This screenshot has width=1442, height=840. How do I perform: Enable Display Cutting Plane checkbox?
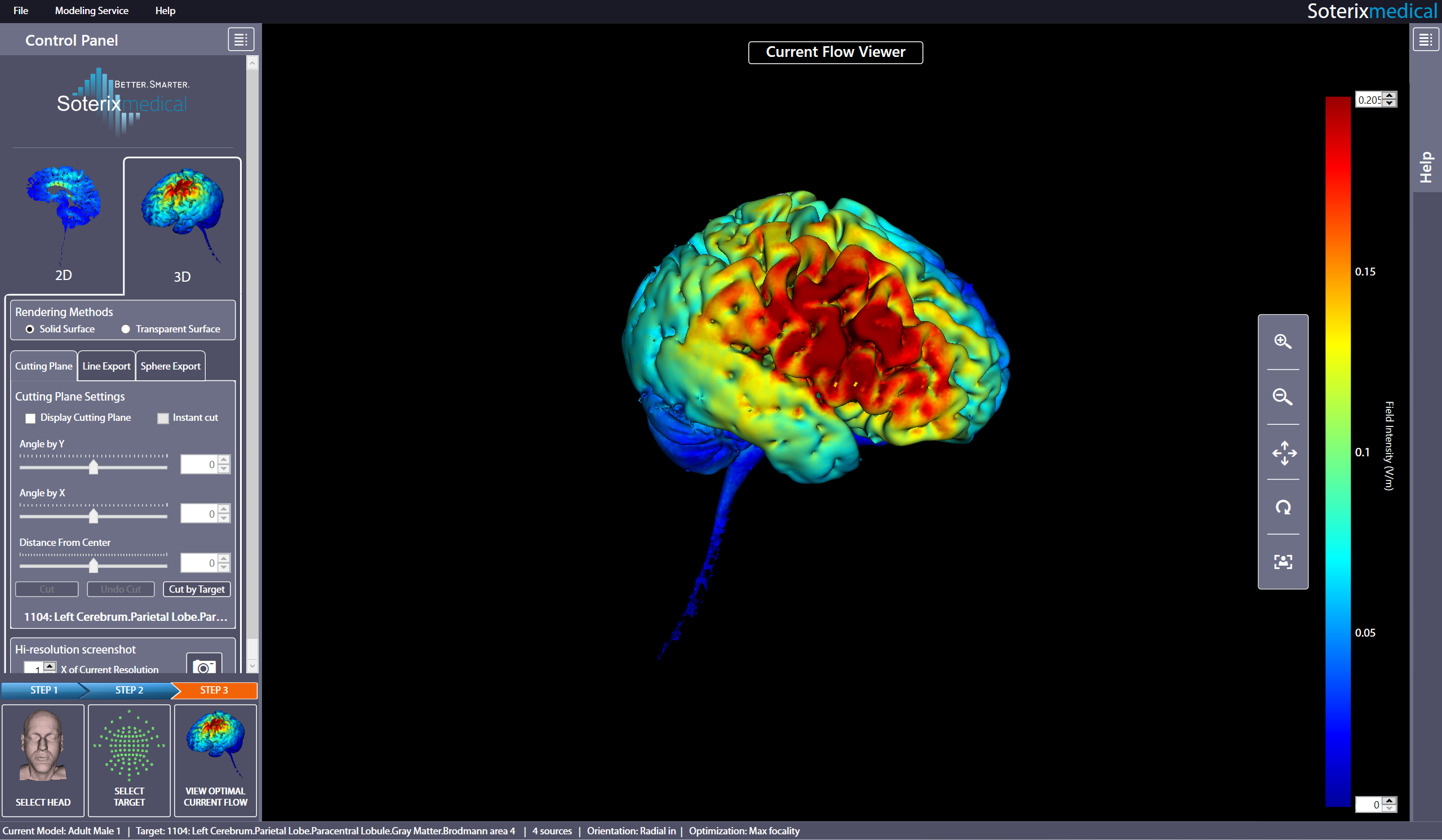click(x=30, y=418)
